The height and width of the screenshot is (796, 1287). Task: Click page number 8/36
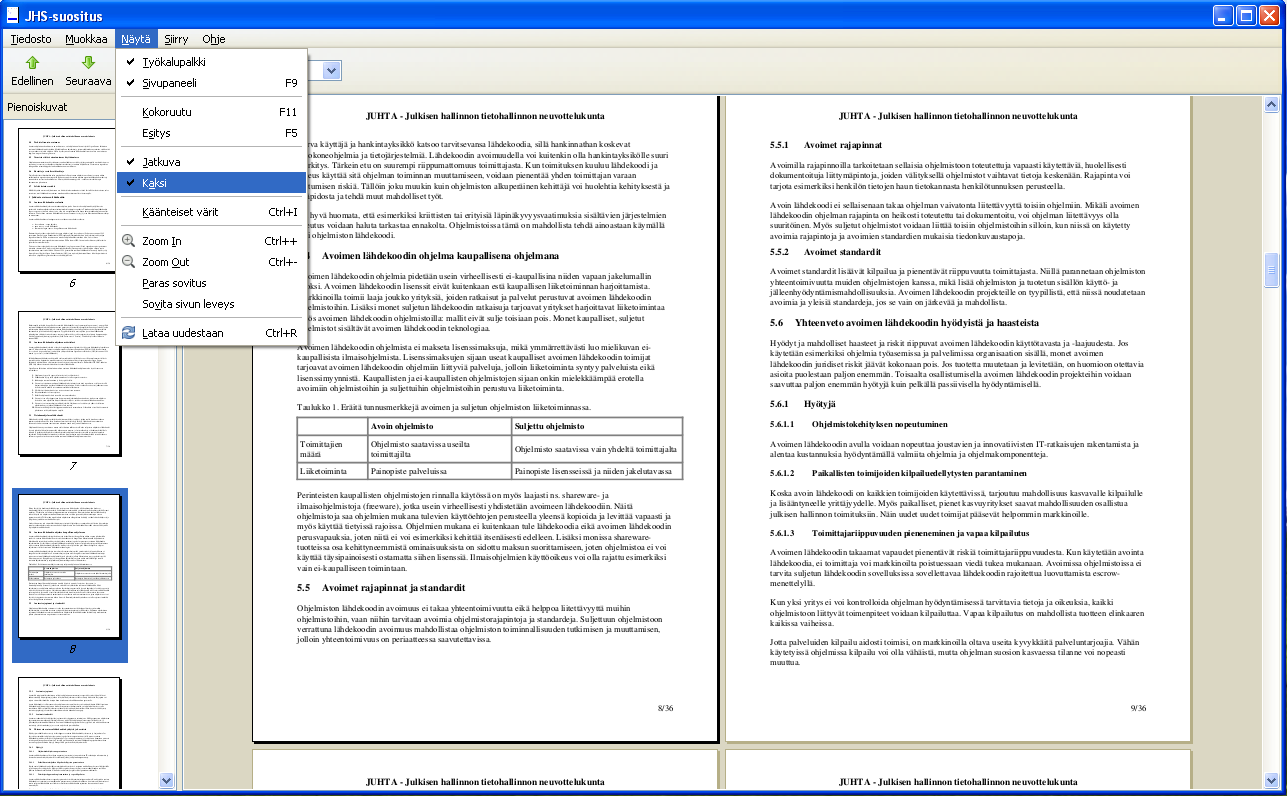point(665,708)
